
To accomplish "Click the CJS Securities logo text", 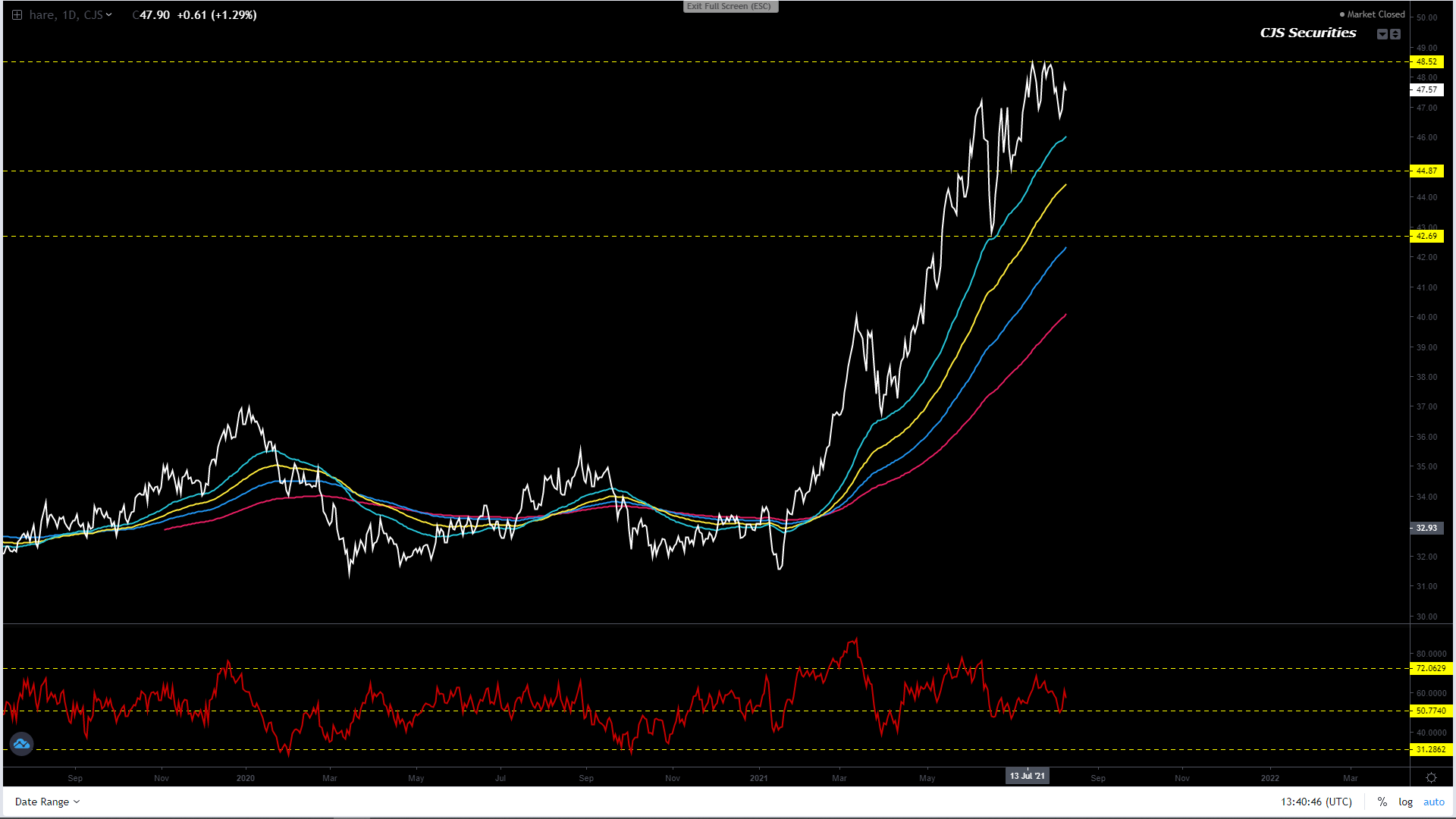I will 1307,33.
